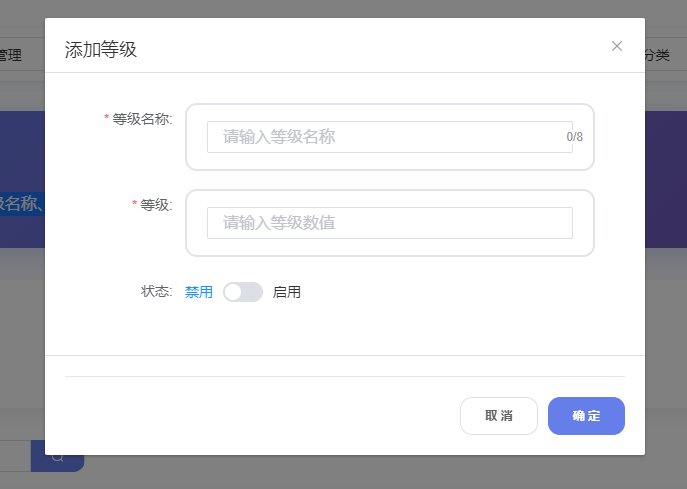This screenshot has height=489, width=687.
Task: Close the 添加等级 dialog with the X icon
Action: click(x=617, y=46)
